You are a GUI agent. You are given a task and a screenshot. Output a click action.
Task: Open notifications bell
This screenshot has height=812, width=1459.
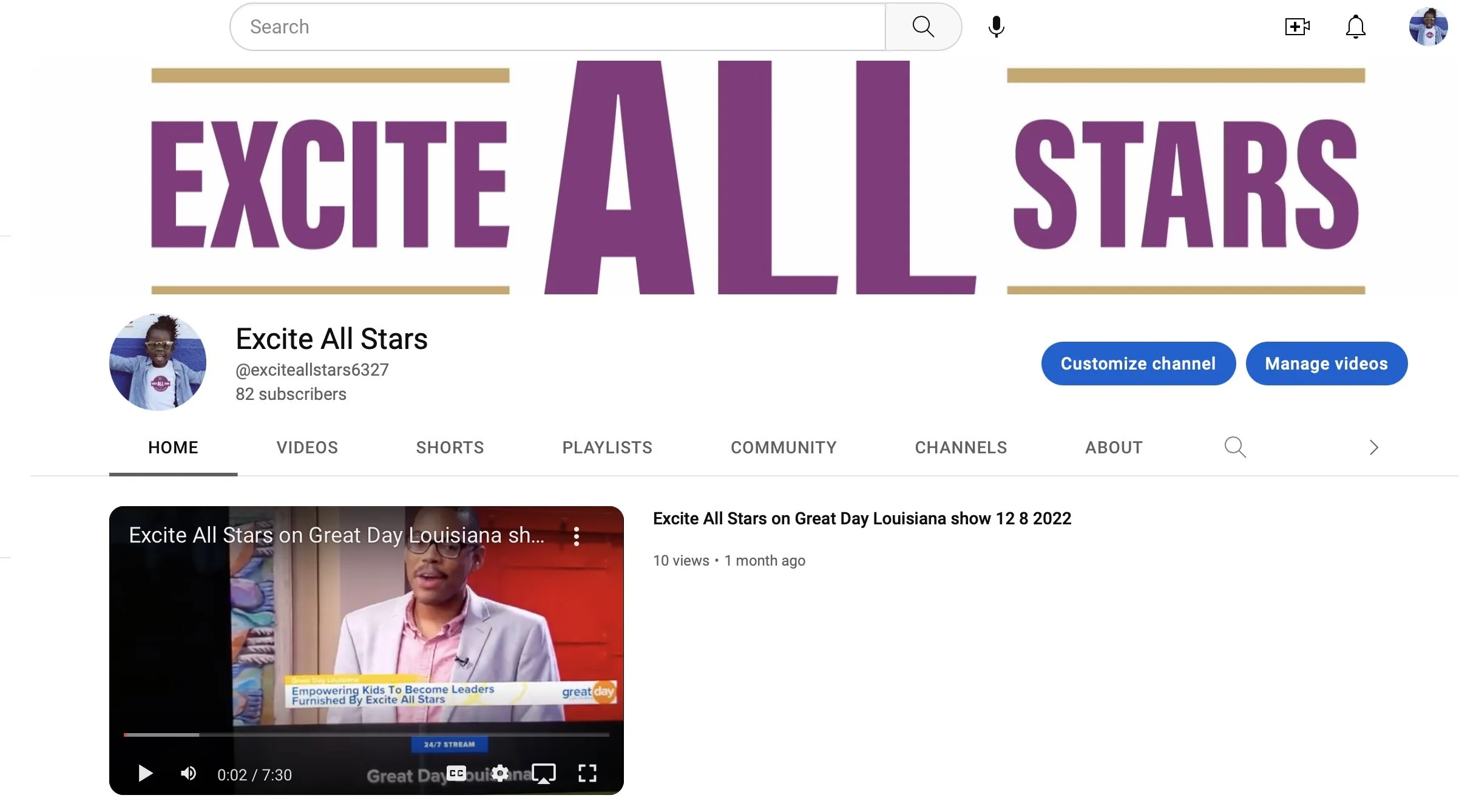[x=1355, y=27]
